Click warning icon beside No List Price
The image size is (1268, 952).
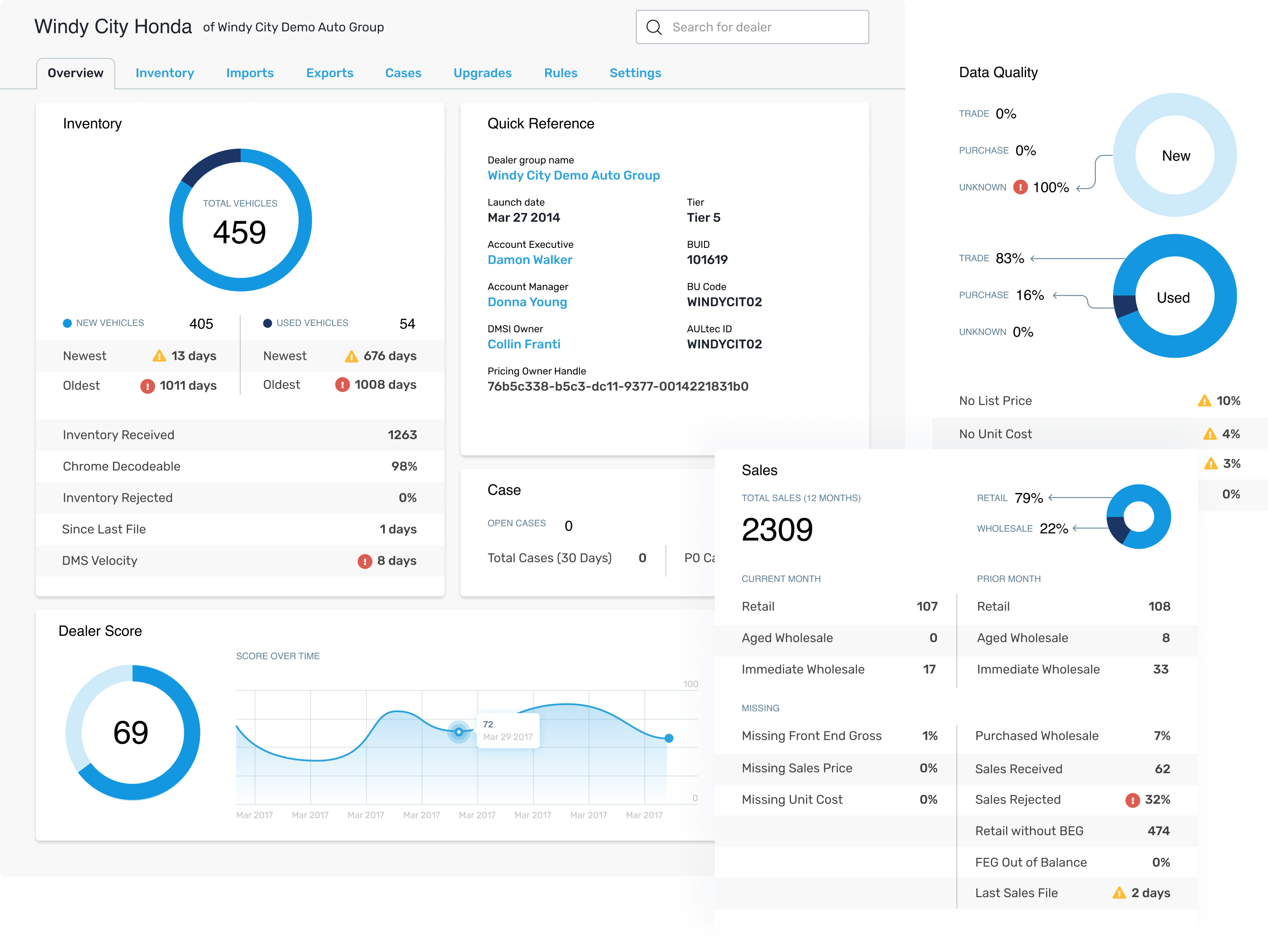click(x=1204, y=401)
